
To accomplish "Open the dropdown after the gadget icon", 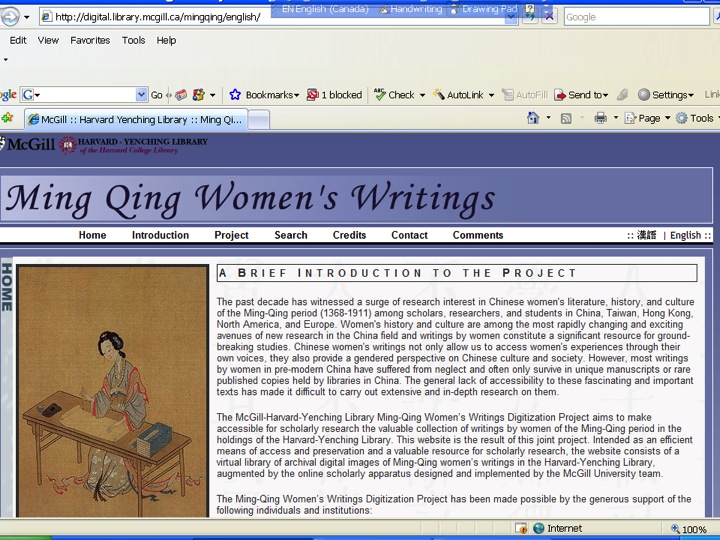I will [213, 96].
